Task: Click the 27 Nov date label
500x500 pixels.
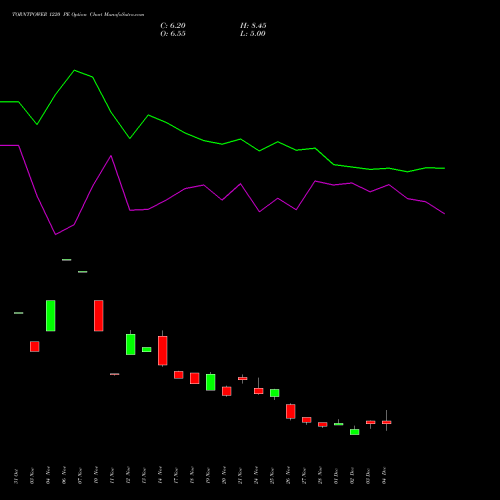Action: (x=304, y=476)
